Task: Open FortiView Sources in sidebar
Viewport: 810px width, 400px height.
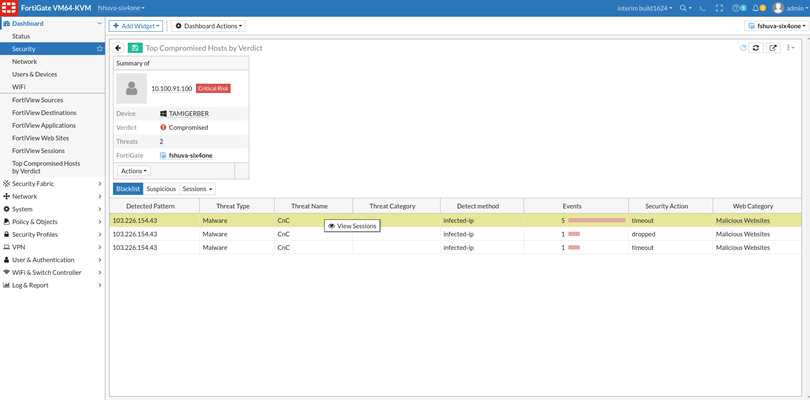Action: (x=38, y=100)
